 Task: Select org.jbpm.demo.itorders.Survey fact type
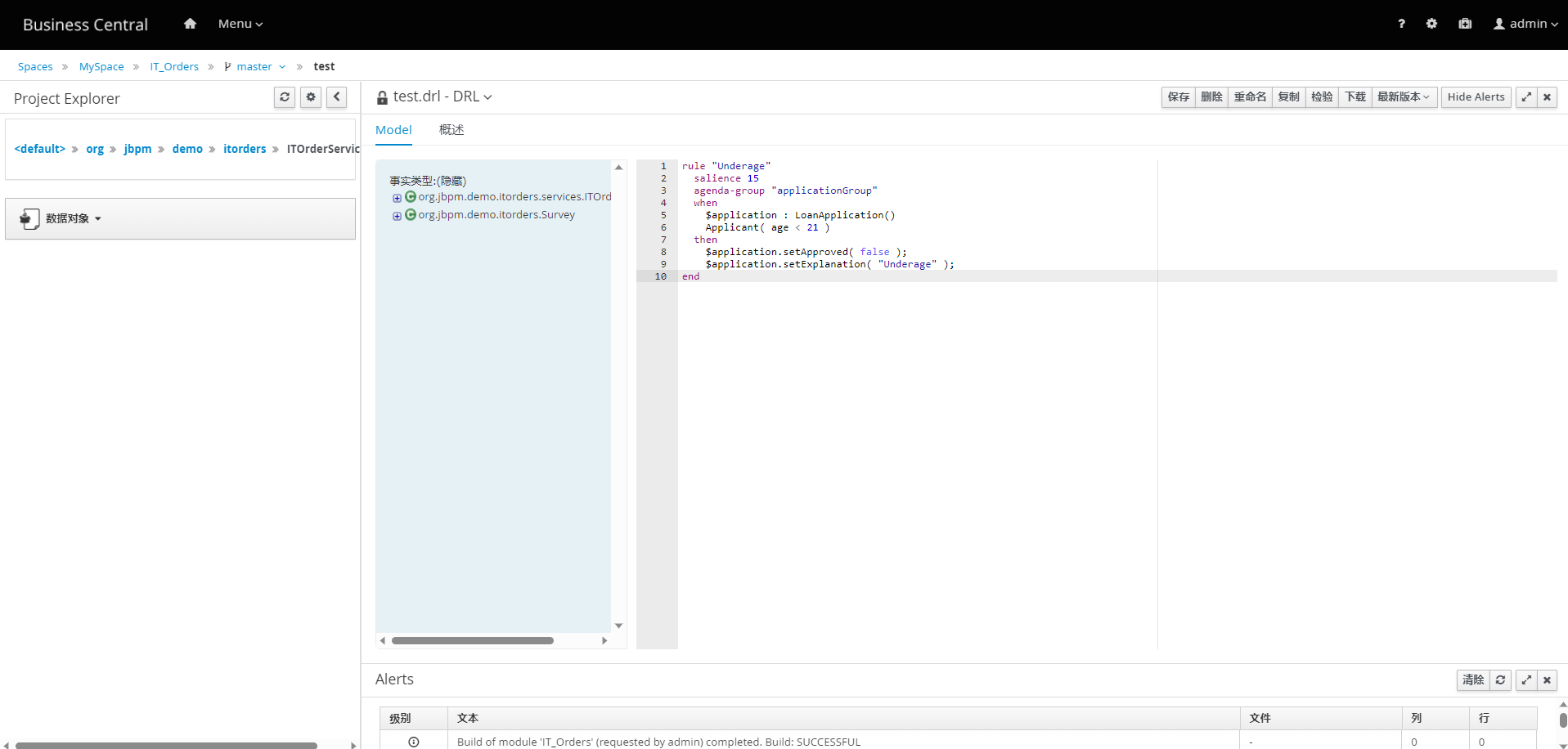point(496,214)
